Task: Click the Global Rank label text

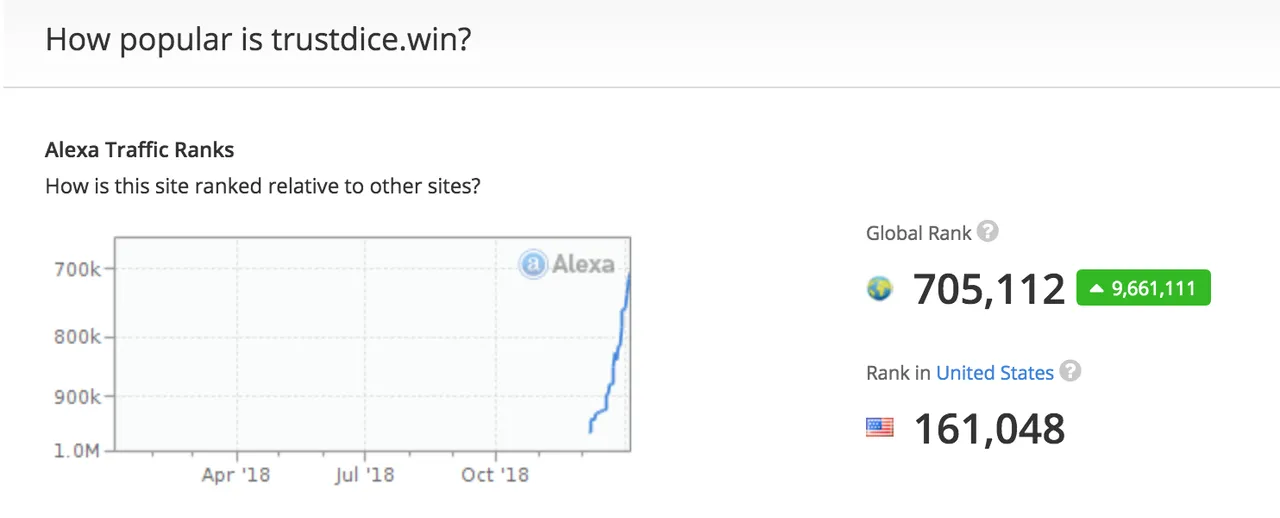Action: tap(919, 233)
